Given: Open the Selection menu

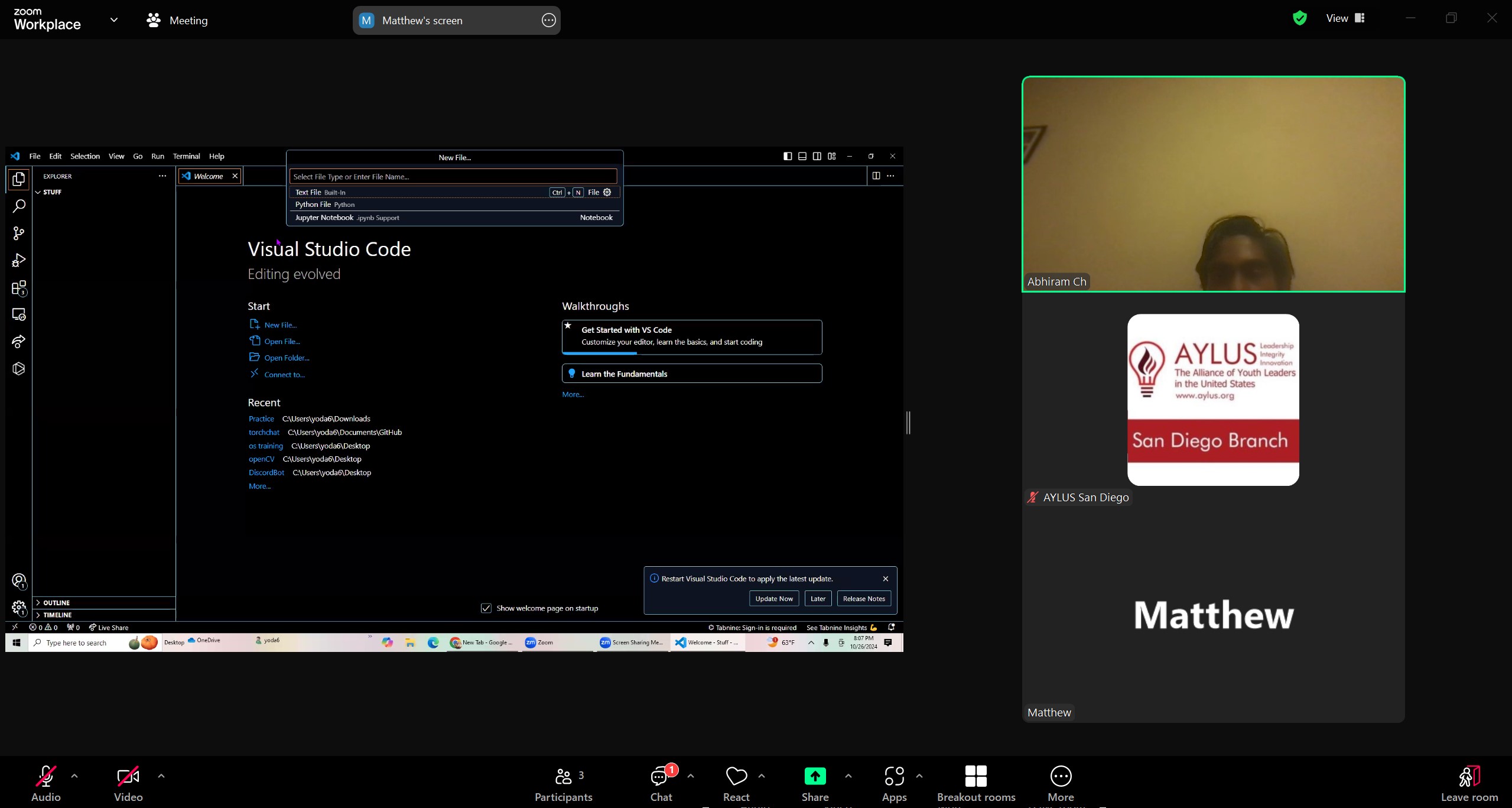Looking at the screenshot, I should (x=85, y=156).
